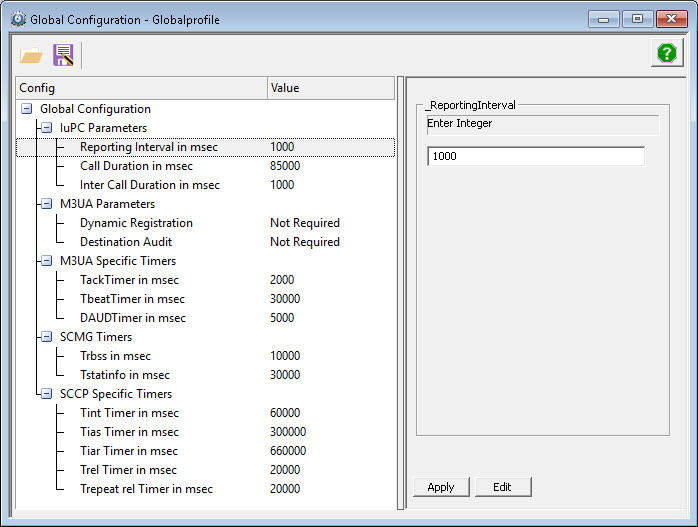Click the 85000 Call Duration value
698x527 pixels.
tap(285, 166)
